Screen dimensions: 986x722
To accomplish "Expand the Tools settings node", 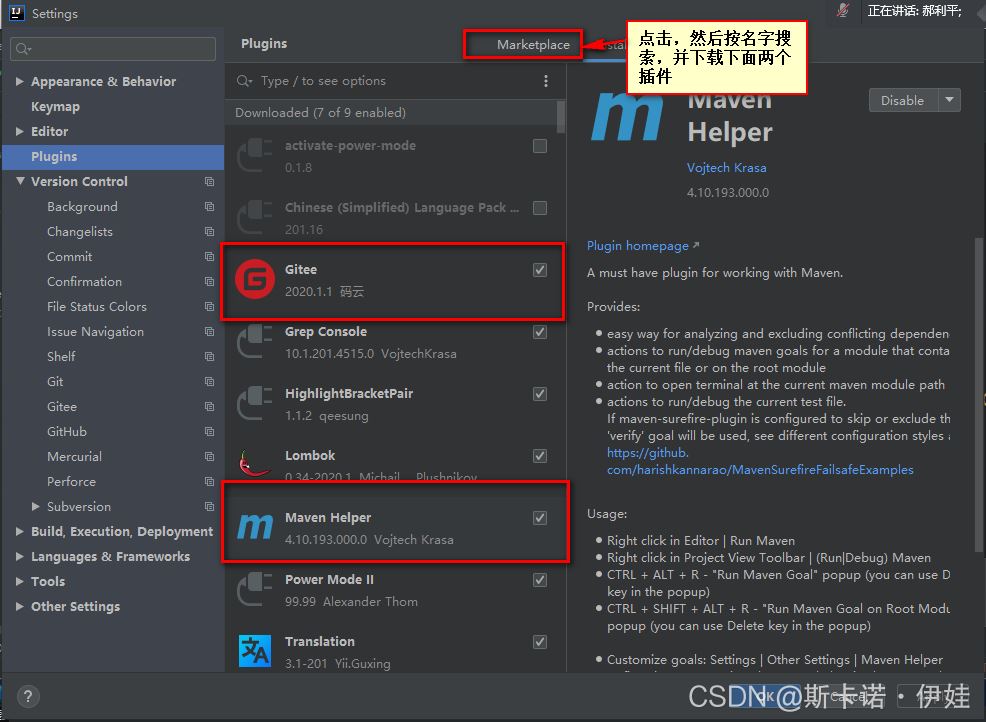I will pos(19,582).
